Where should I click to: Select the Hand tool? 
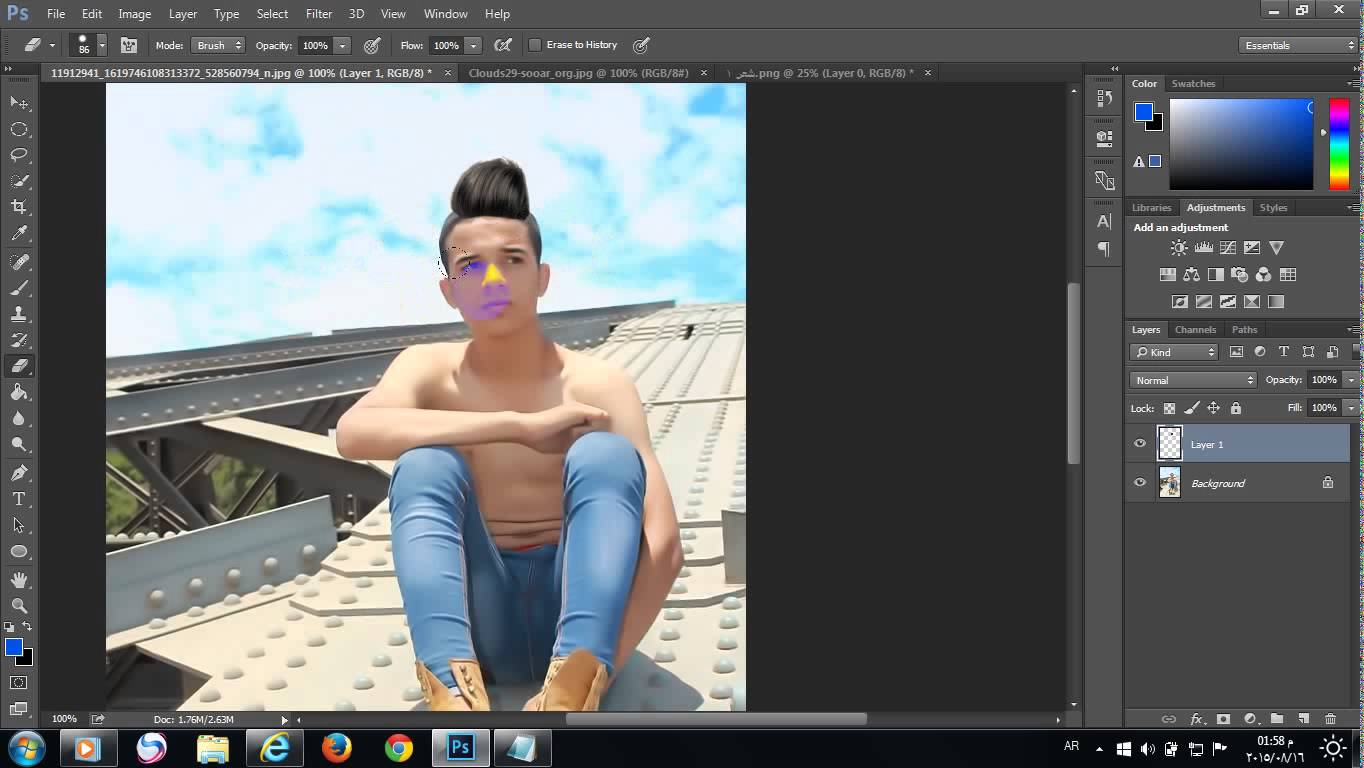pos(19,579)
